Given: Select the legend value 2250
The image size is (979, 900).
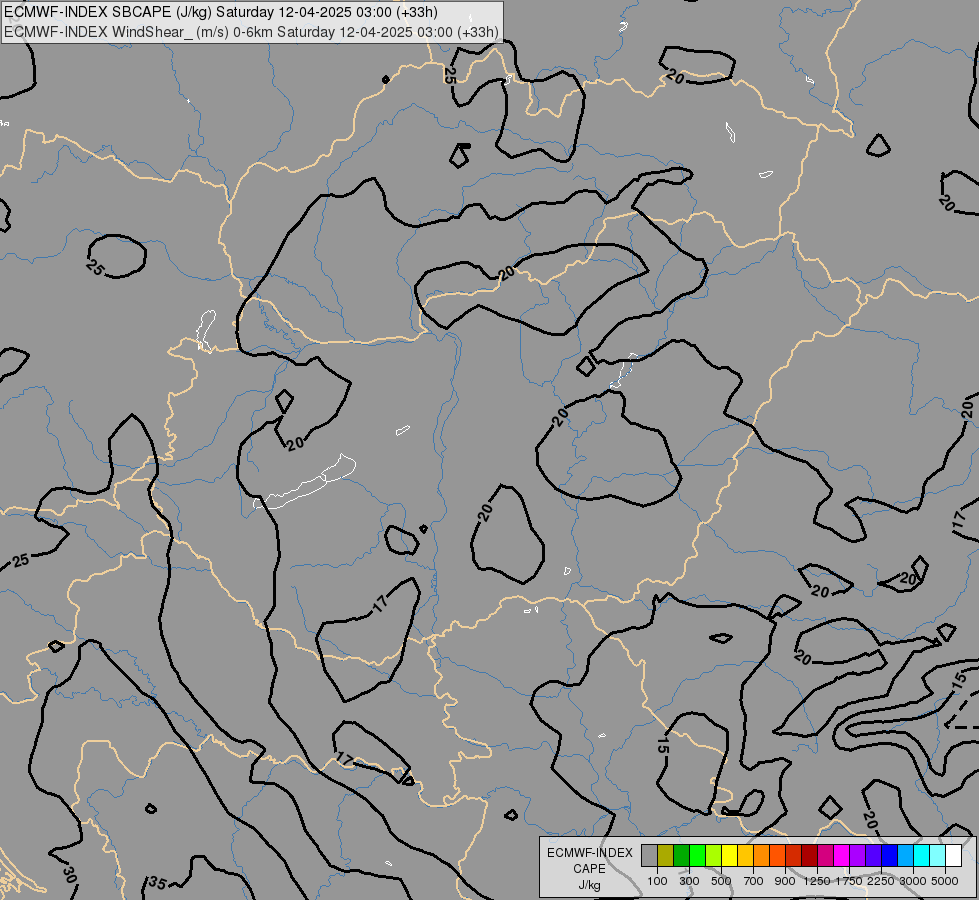Looking at the screenshot, I should tap(880, 881).
